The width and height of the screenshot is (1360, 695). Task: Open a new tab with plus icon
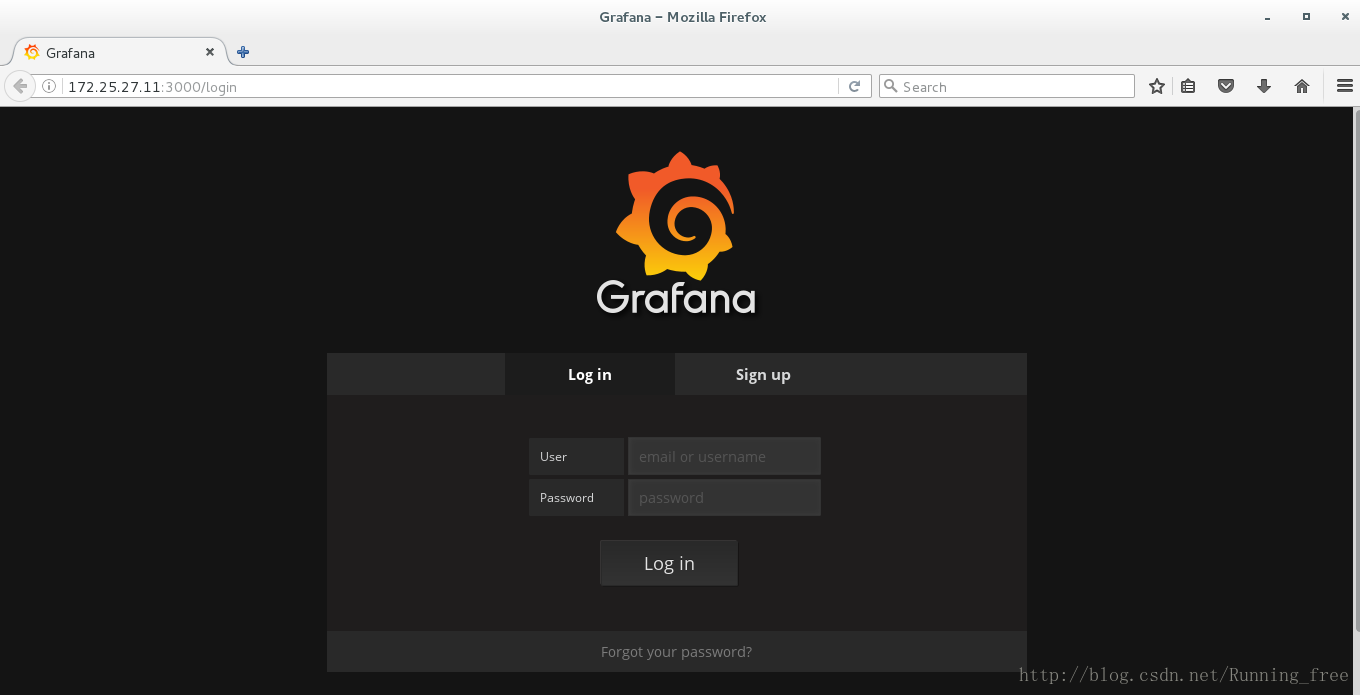(243, 52)
